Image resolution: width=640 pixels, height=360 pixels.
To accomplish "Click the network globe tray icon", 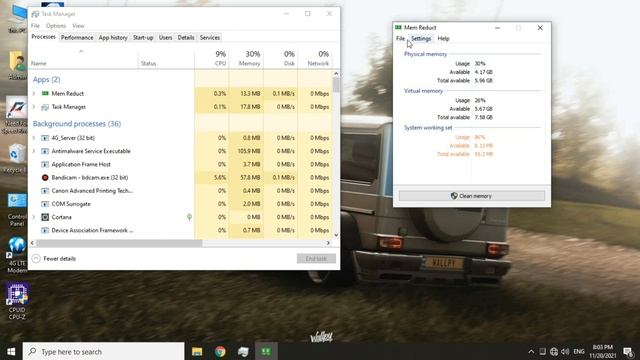I will tap(554, 351).
